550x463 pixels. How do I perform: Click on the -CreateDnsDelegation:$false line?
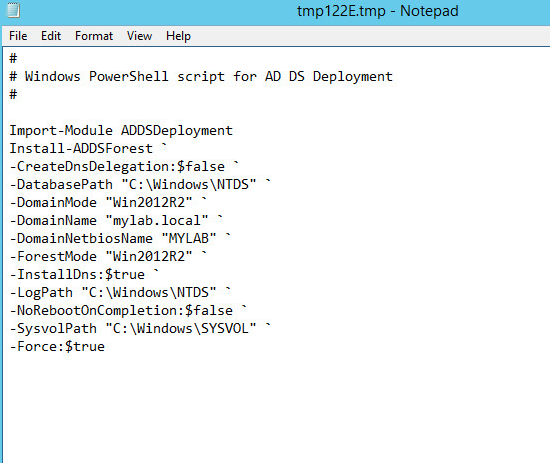124,166
